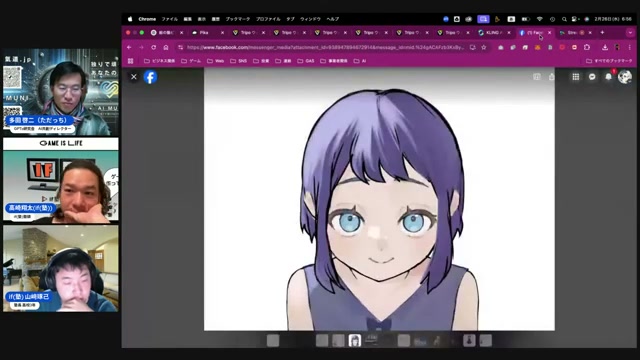Open macOS Spotlight search icon

(564, 19)
